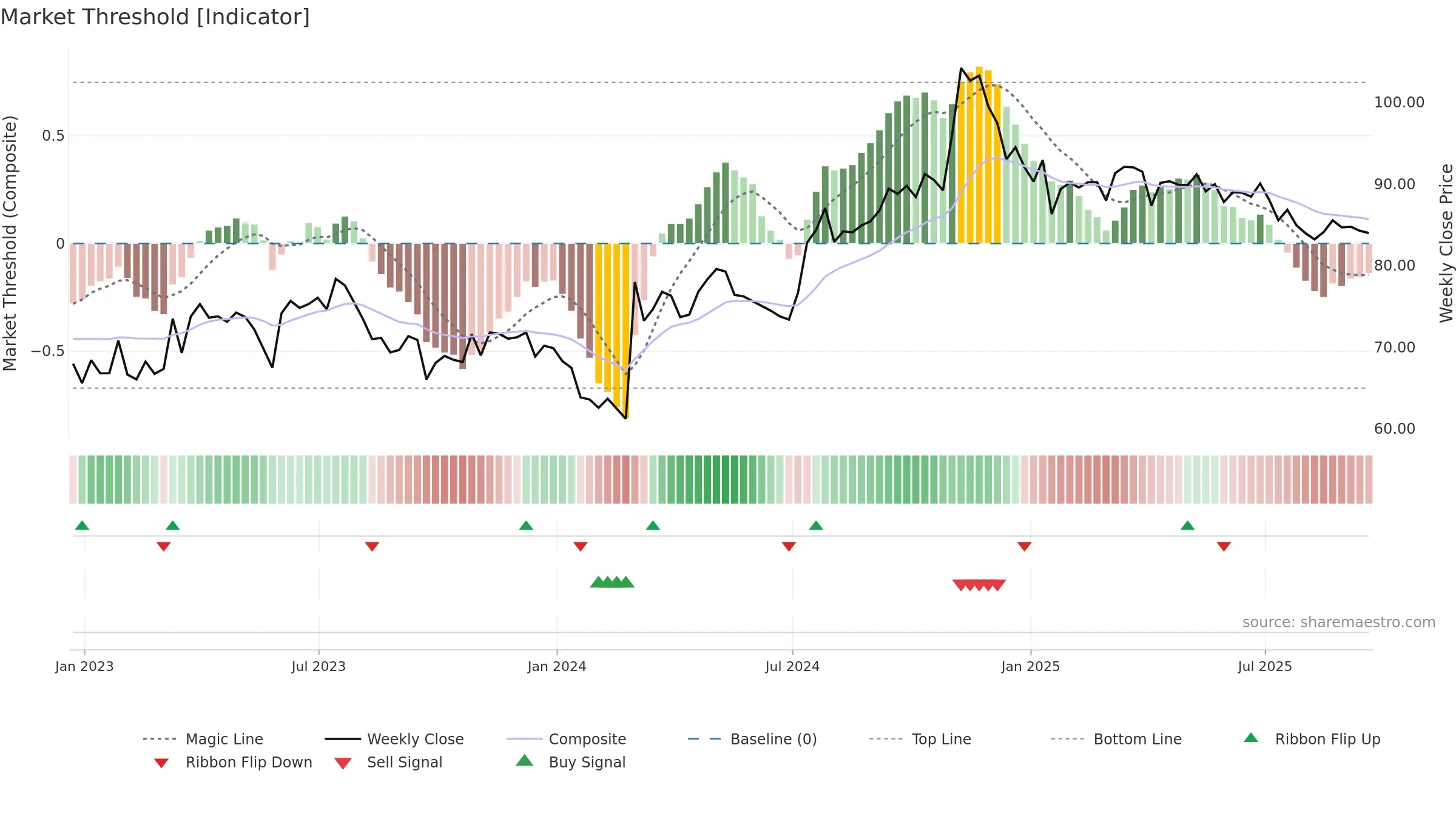The height and width of the screenshot is (819, 1456).
Task: Click the Jul 2024 x-axis label
Action: click(x=792, y=667)
